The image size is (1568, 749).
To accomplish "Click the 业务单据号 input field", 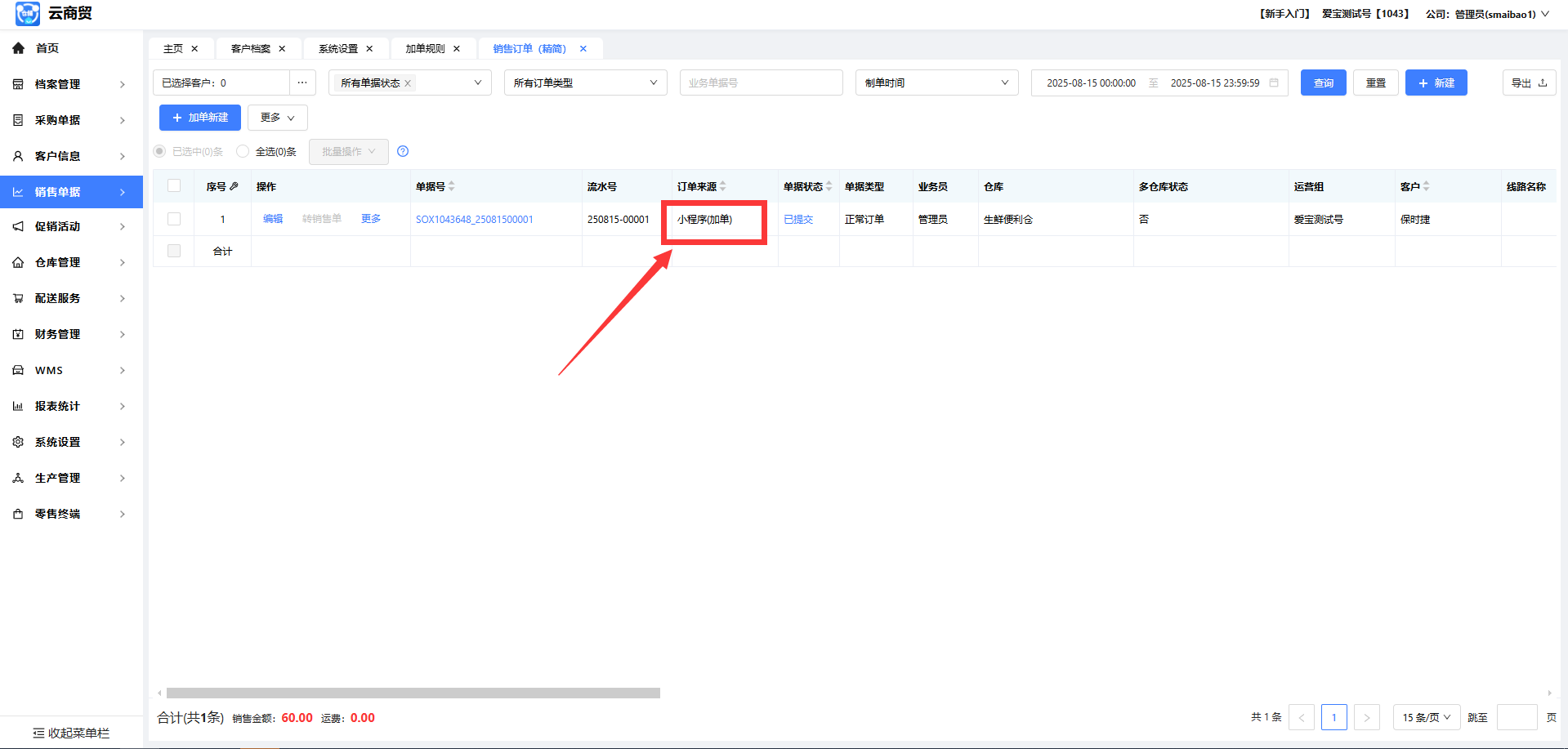I will tap(761, 82).
